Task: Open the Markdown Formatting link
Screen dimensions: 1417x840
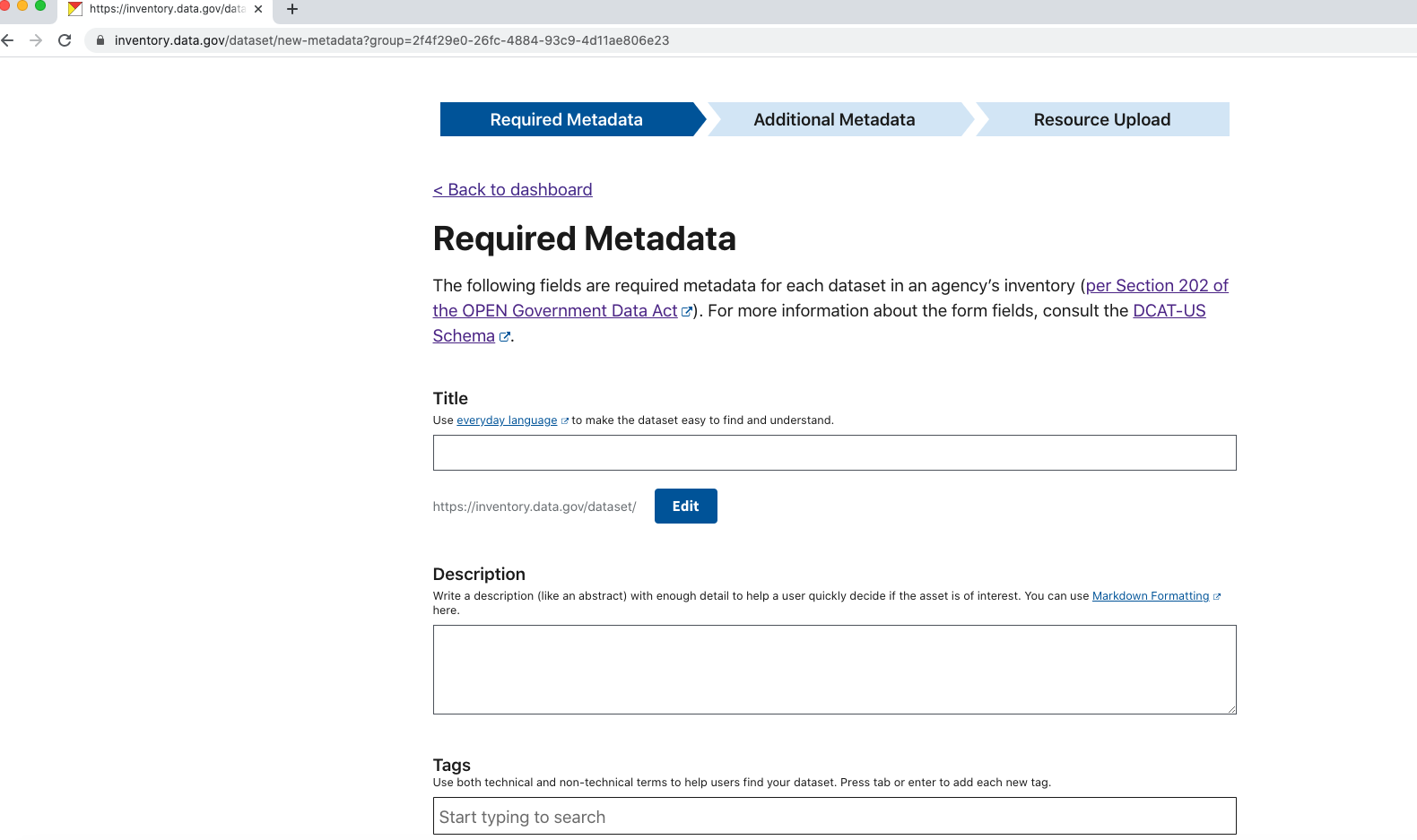Action: pyautogui.click(x=1149, y=595)
